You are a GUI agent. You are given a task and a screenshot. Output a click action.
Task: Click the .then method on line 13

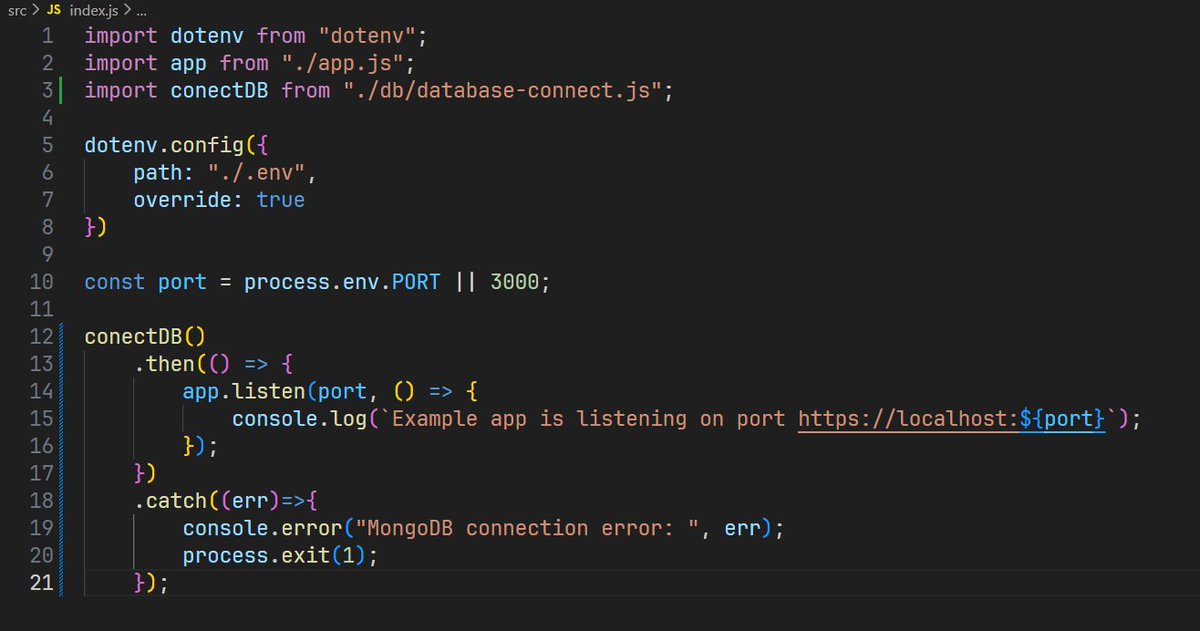(x=164, y=364)
